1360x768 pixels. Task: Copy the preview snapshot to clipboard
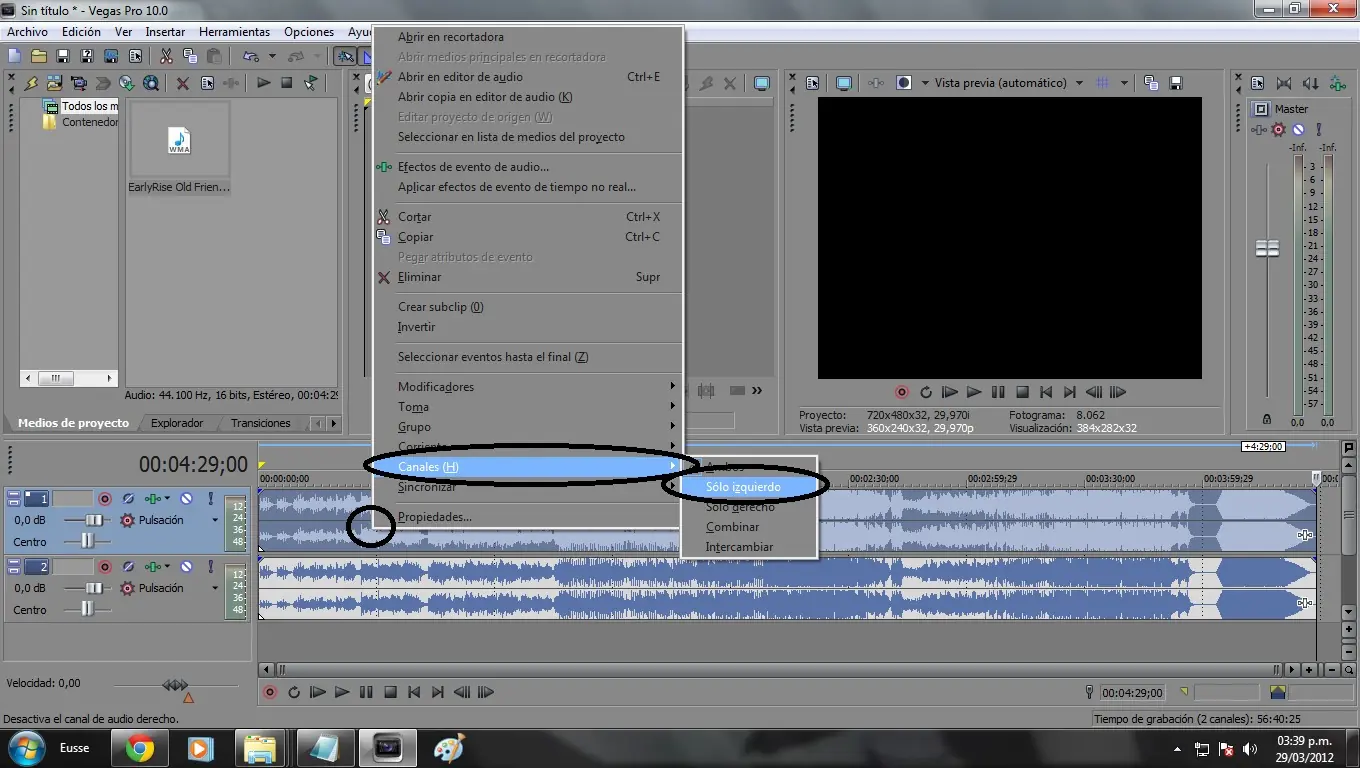(x=1152, y=83)
